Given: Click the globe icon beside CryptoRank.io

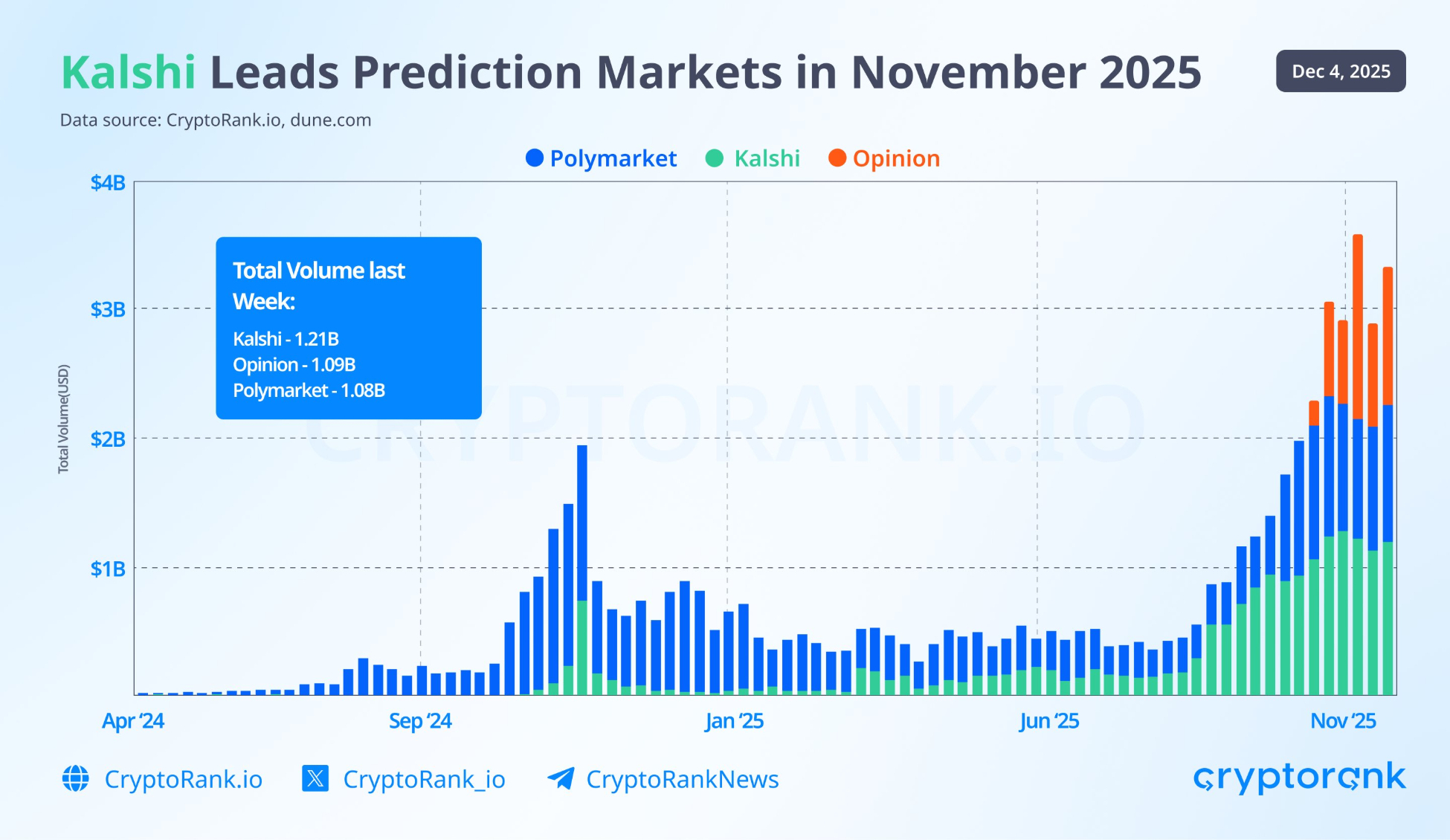Looking at the screenshot, I should [75, 779].
